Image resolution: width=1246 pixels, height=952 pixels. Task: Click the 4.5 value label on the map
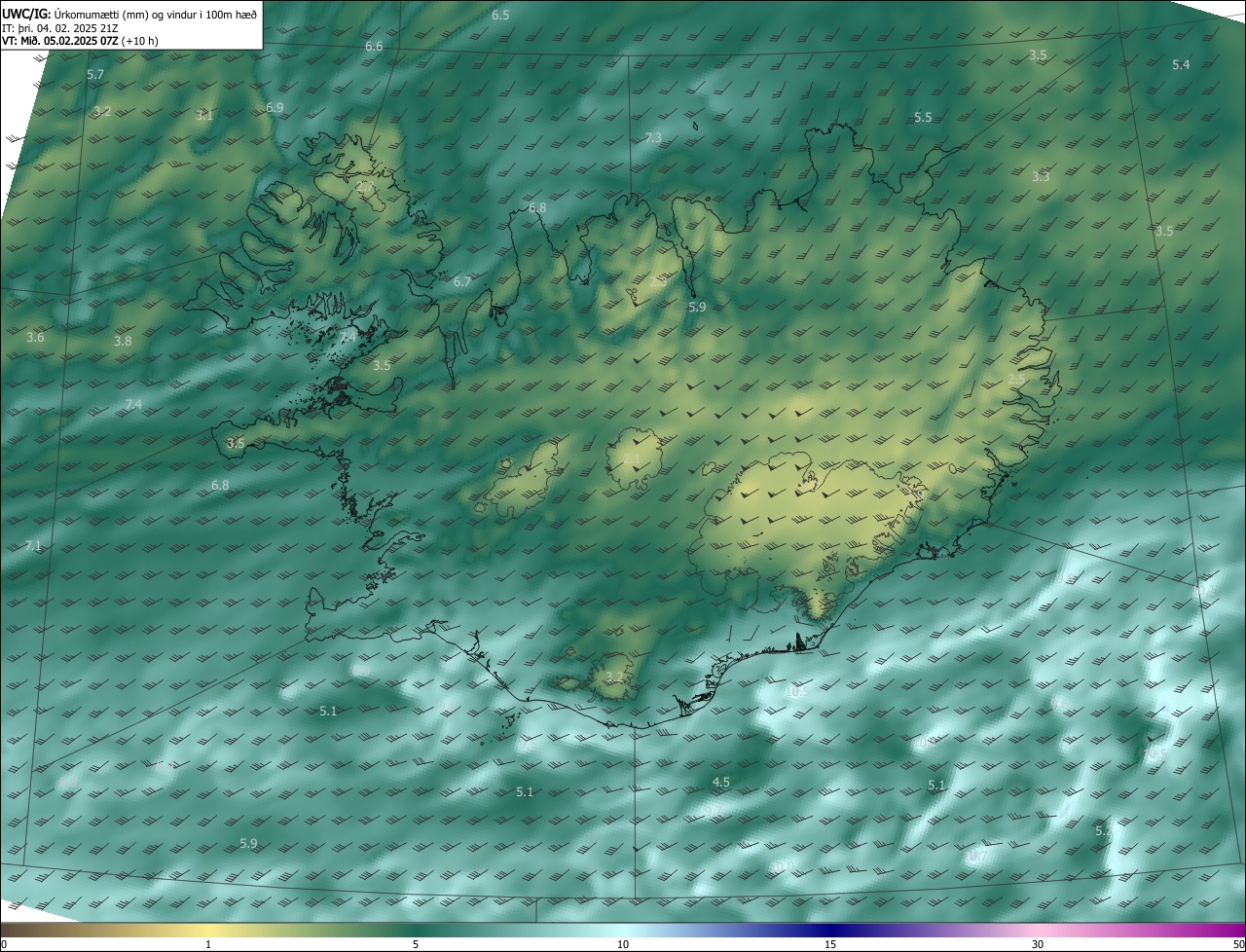pos(721,782)
